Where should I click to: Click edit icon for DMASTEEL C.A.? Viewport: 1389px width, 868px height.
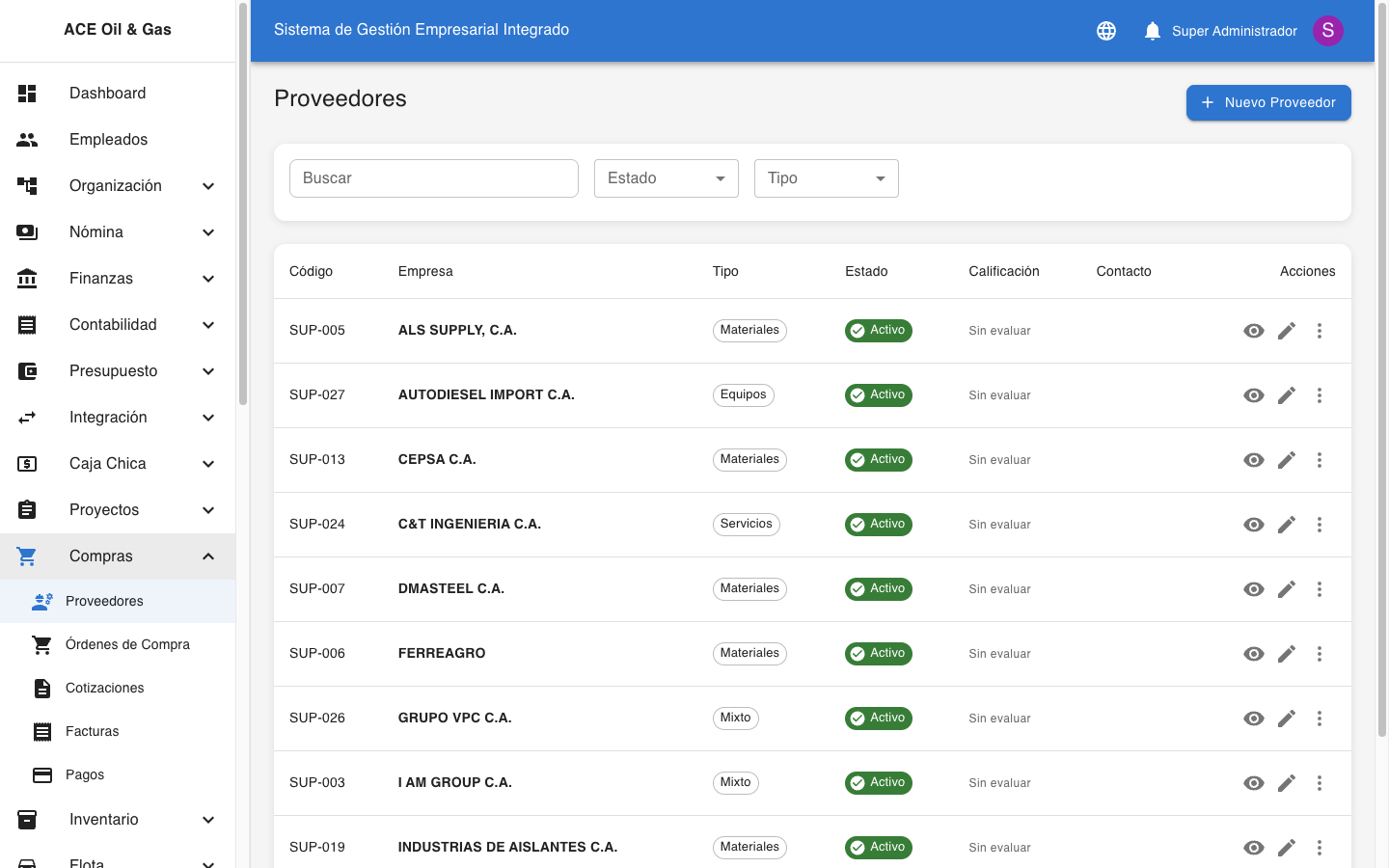coord(1287,589)
